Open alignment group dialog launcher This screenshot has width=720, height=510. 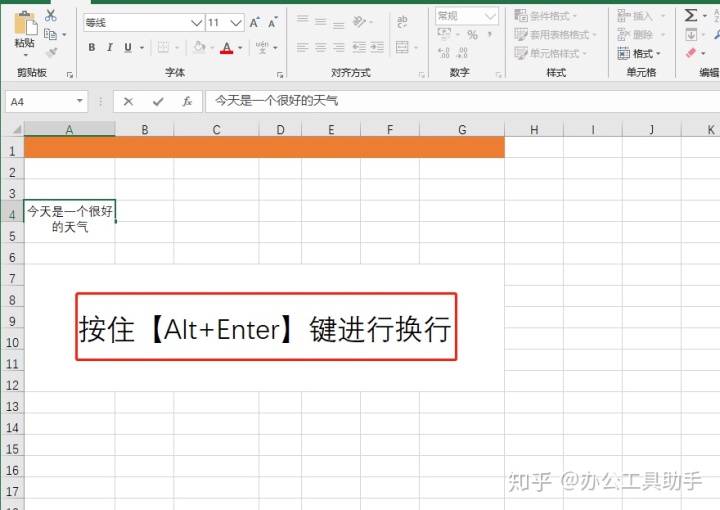422,74
